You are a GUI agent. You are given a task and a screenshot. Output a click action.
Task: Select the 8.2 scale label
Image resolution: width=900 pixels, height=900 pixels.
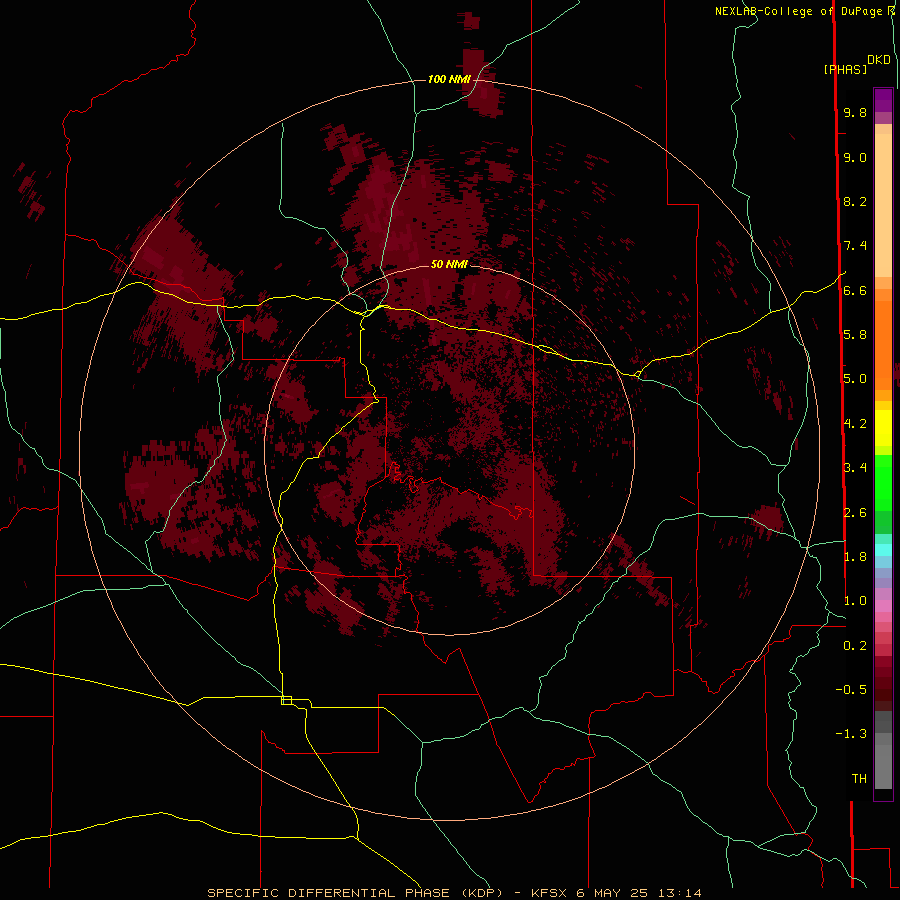point(855,201)
